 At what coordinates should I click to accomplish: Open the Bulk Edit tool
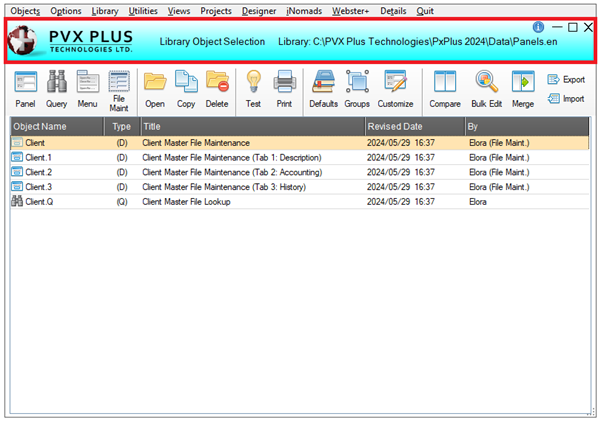[x=487, y=88]
